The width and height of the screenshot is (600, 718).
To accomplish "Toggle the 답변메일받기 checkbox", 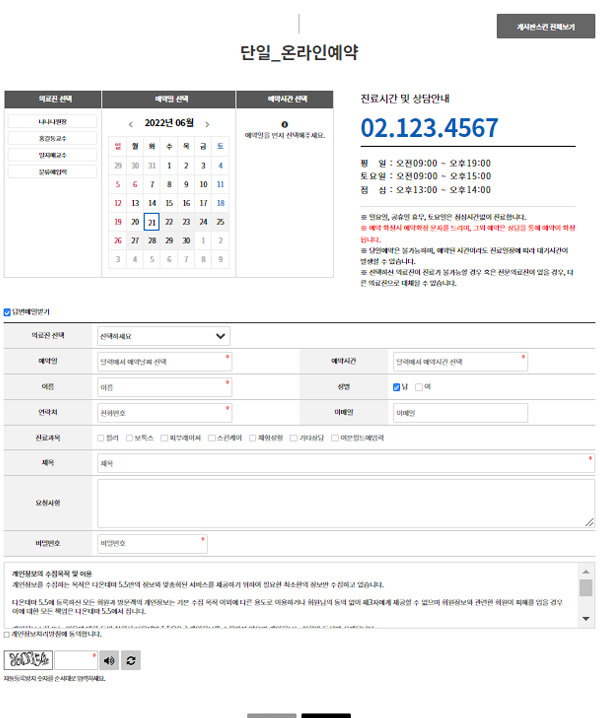I will pyautogui.click(x=8, y=312).
